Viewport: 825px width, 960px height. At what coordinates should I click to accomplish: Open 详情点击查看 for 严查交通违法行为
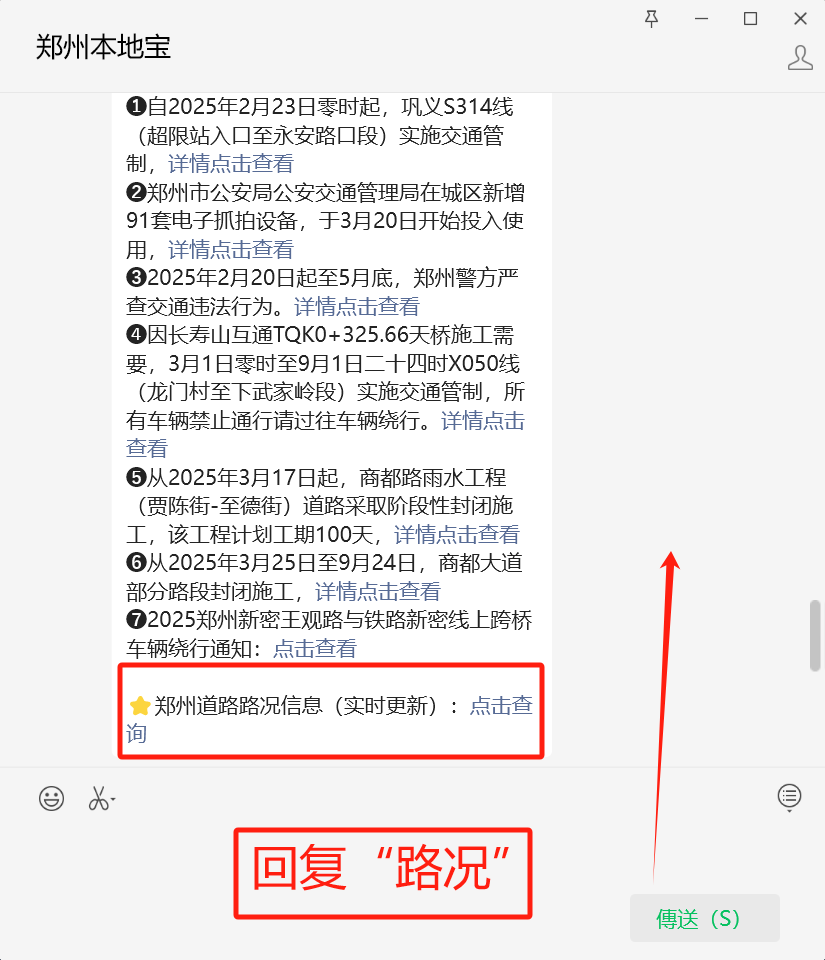357,306
